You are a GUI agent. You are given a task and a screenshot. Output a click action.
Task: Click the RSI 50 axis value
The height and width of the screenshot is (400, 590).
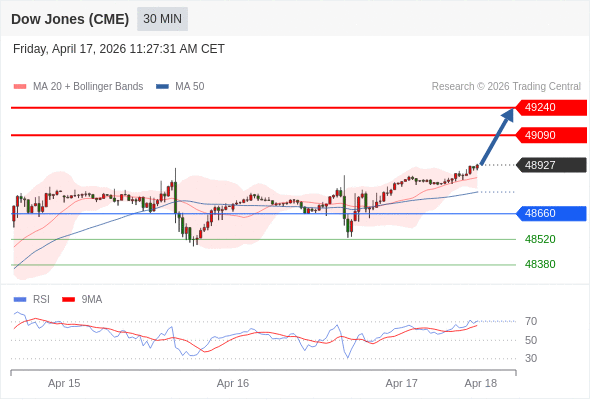(x=531, y=340)
